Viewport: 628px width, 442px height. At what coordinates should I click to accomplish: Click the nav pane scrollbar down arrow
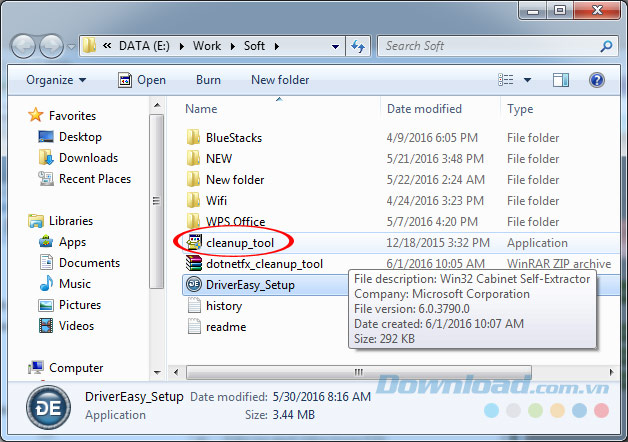(157, 373)
